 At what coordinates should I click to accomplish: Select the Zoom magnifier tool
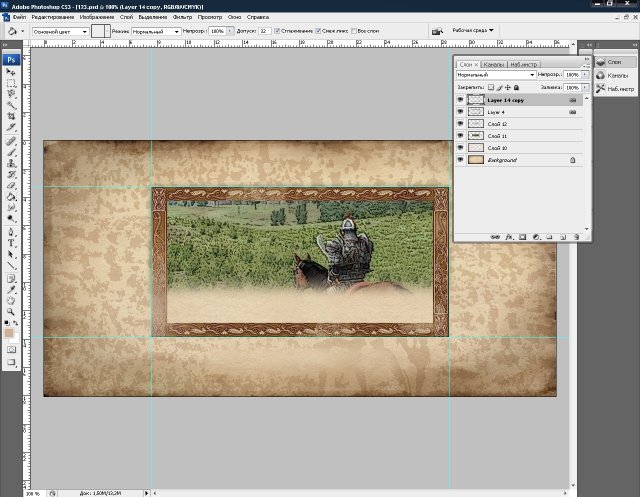pos(12,312)
